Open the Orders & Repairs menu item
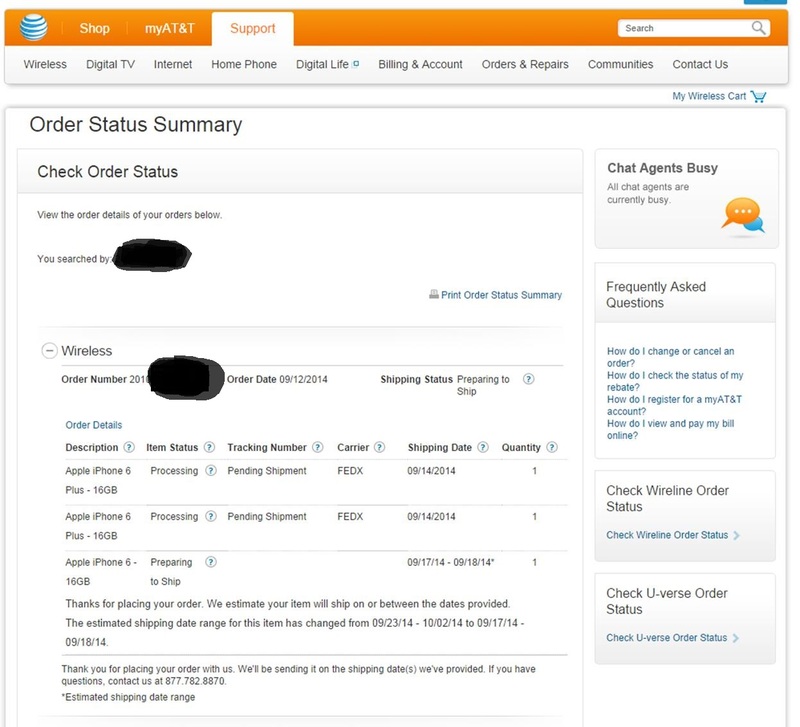The width and height of the screenshot is (800, 727). pyautogui.click(x=525, y=64)
